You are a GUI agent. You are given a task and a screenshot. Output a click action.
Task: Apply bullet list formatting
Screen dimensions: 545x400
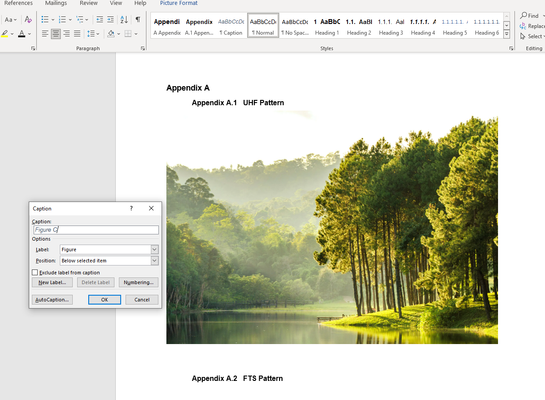coord(45,19)
